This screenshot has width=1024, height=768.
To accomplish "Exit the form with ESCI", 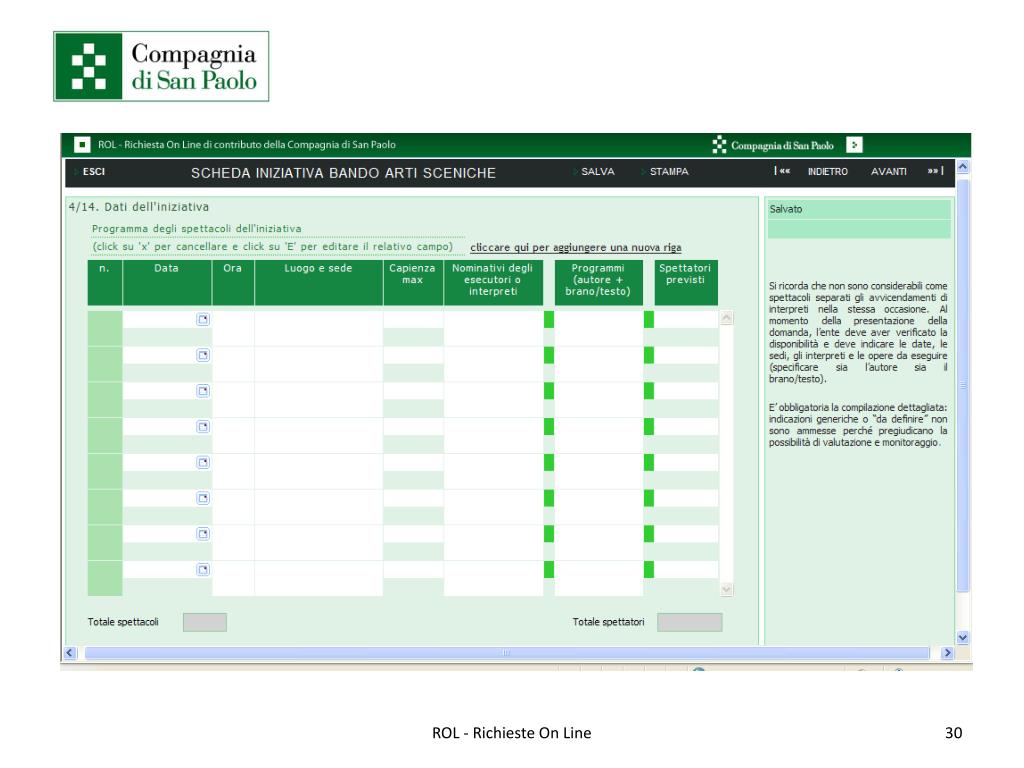I will pyautogui.click(x=93, y=172).
